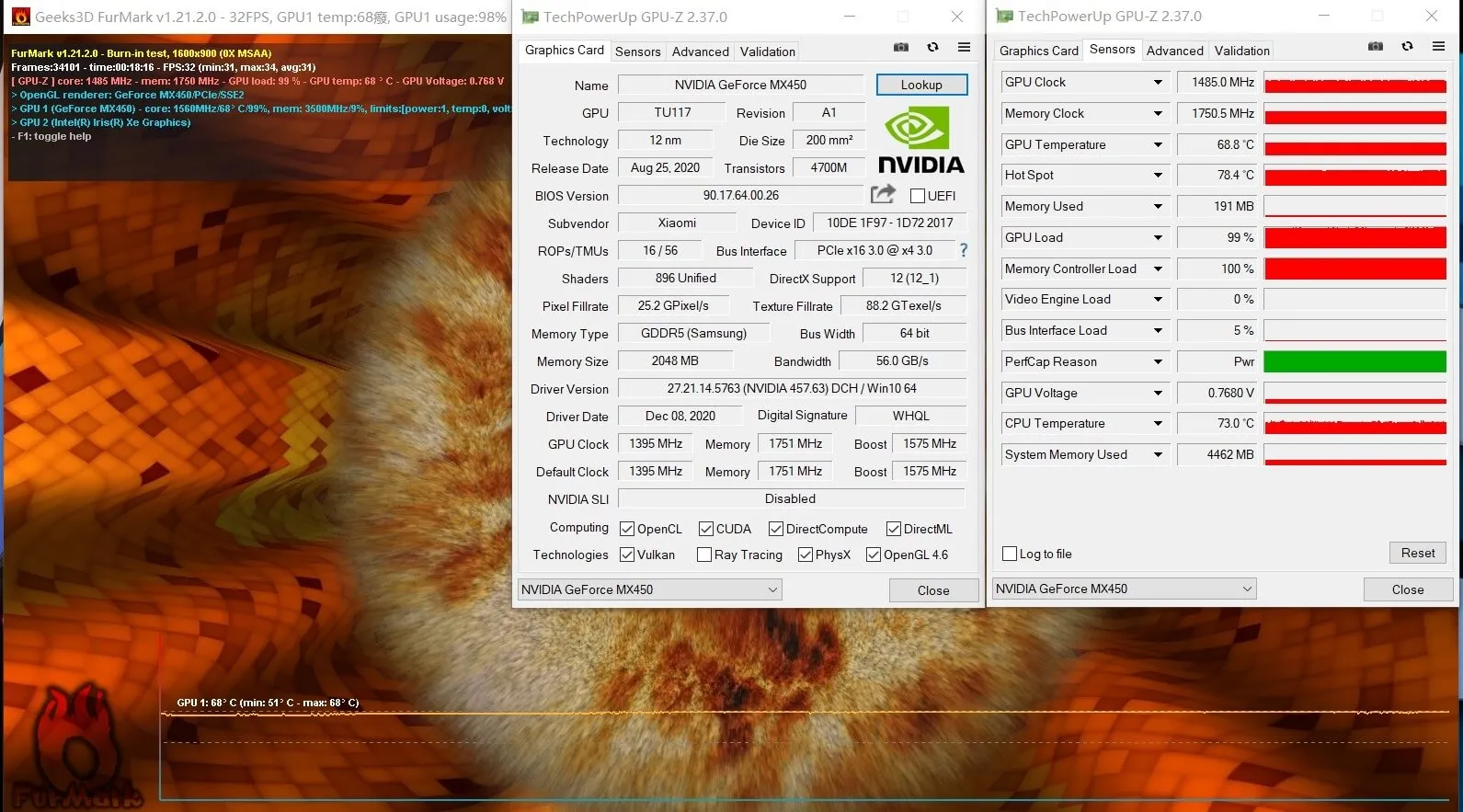
Task: Toggle the DirectCompute checkbox
Action: tap(776, 529)
